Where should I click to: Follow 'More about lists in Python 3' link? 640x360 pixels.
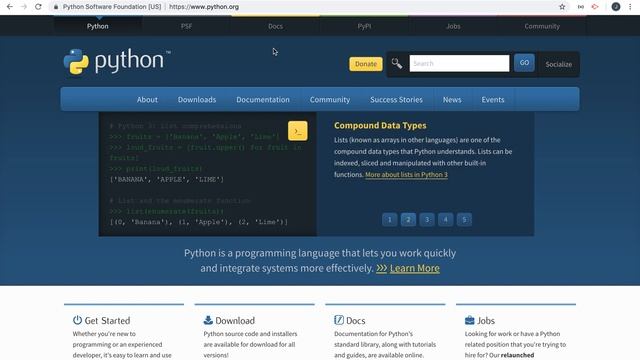point(406,175)
